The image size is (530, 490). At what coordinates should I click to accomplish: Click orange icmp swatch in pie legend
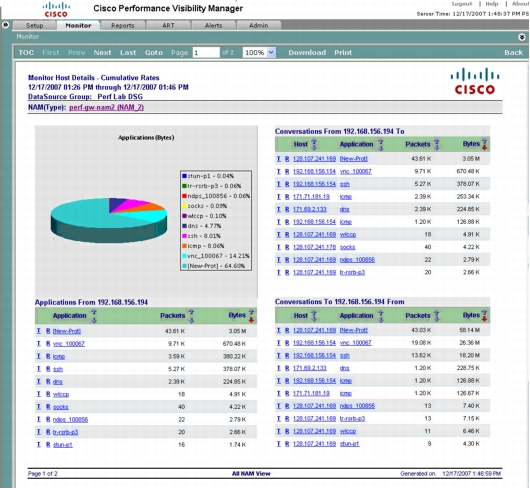(x=184, y=246)
